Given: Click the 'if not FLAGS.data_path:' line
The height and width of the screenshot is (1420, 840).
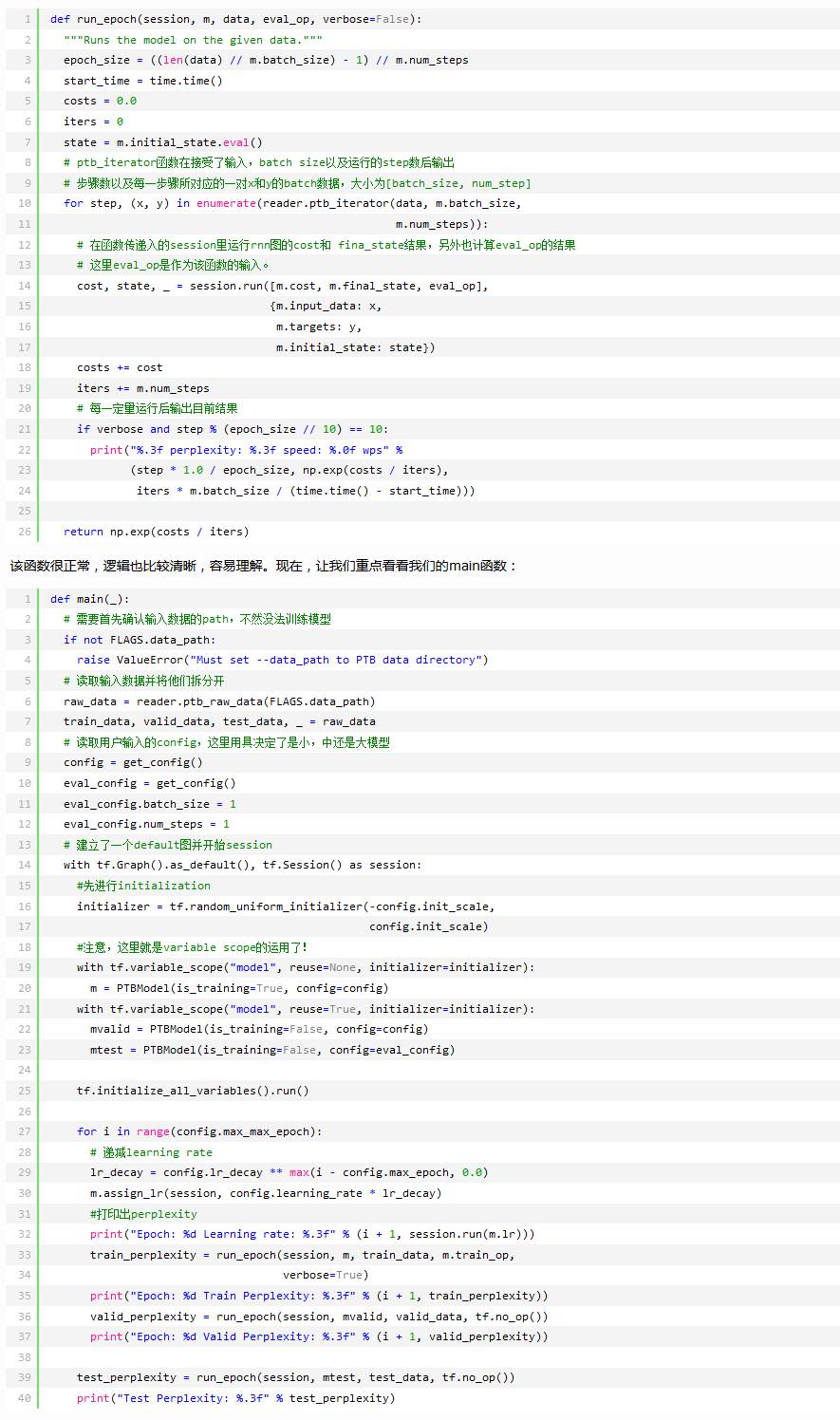Looking at the screenshot, I should 140,640.
